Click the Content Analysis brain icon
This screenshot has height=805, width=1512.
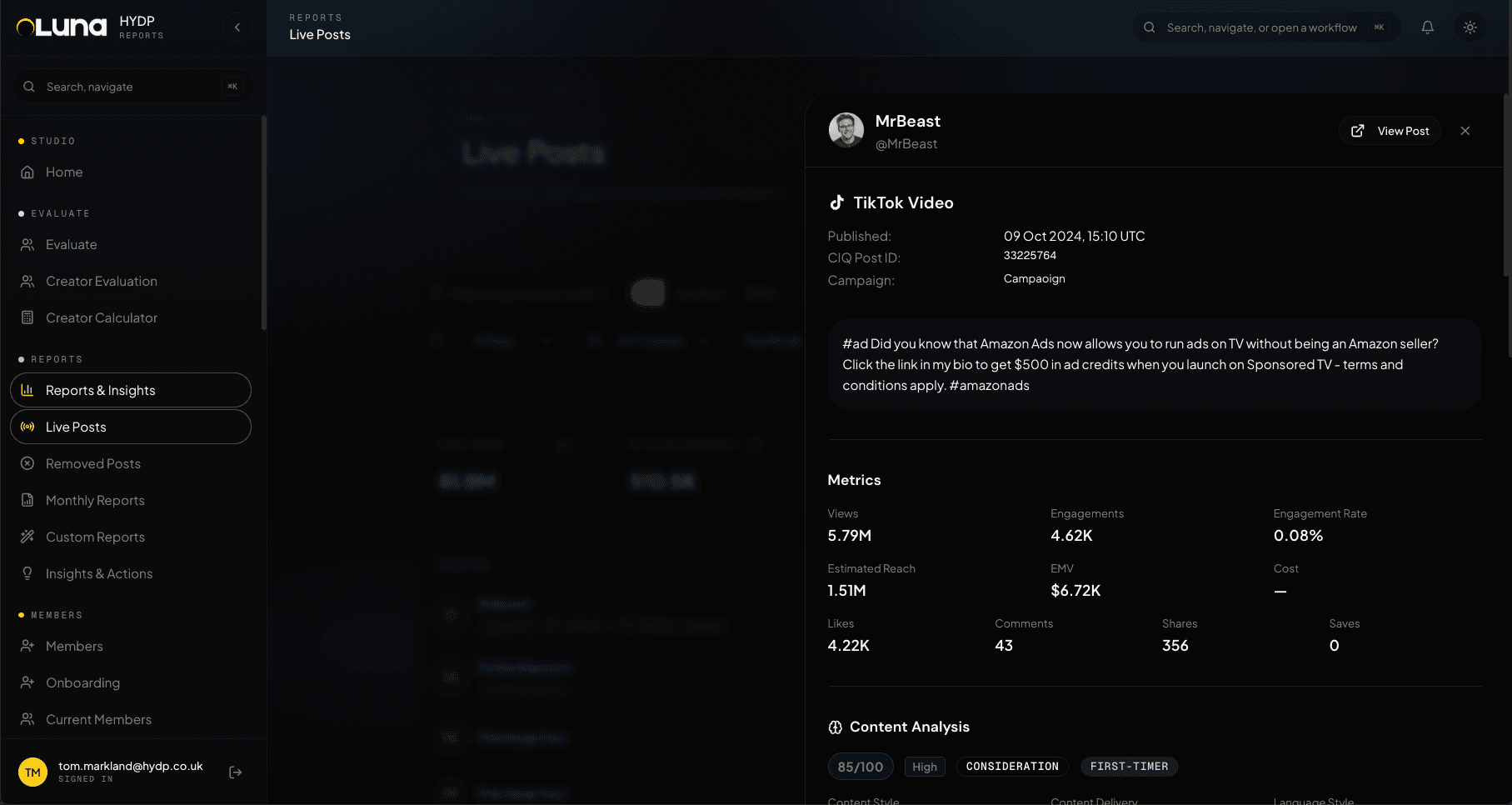835,727
